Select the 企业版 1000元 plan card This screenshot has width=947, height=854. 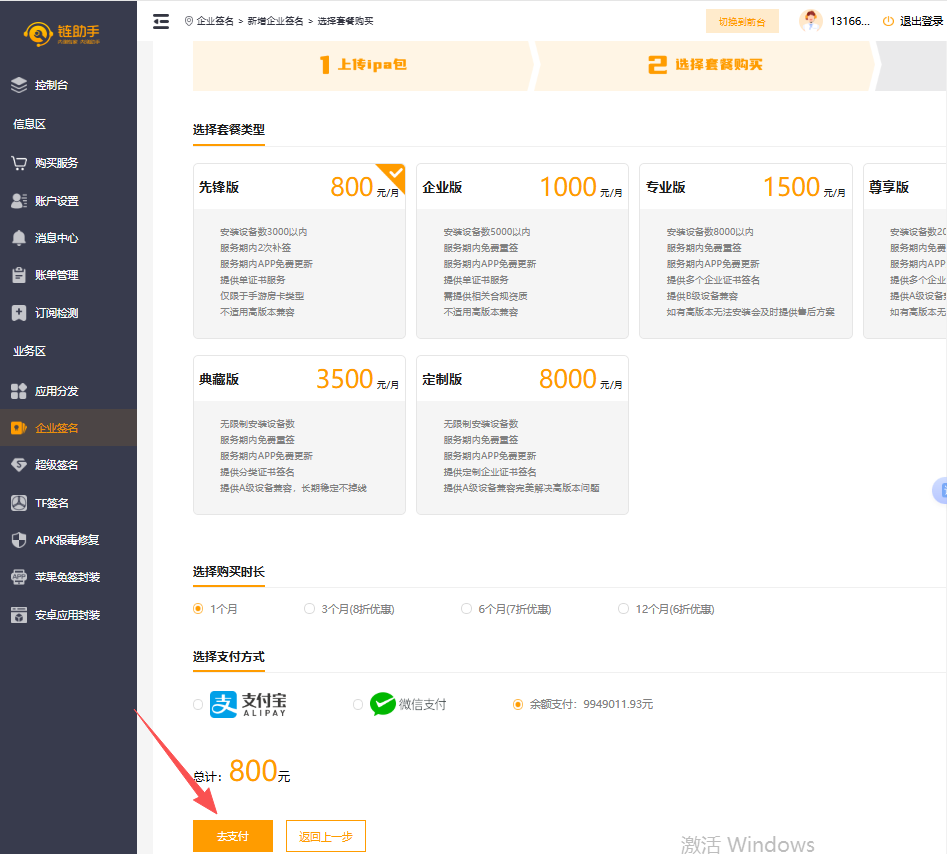coord(522,250)
